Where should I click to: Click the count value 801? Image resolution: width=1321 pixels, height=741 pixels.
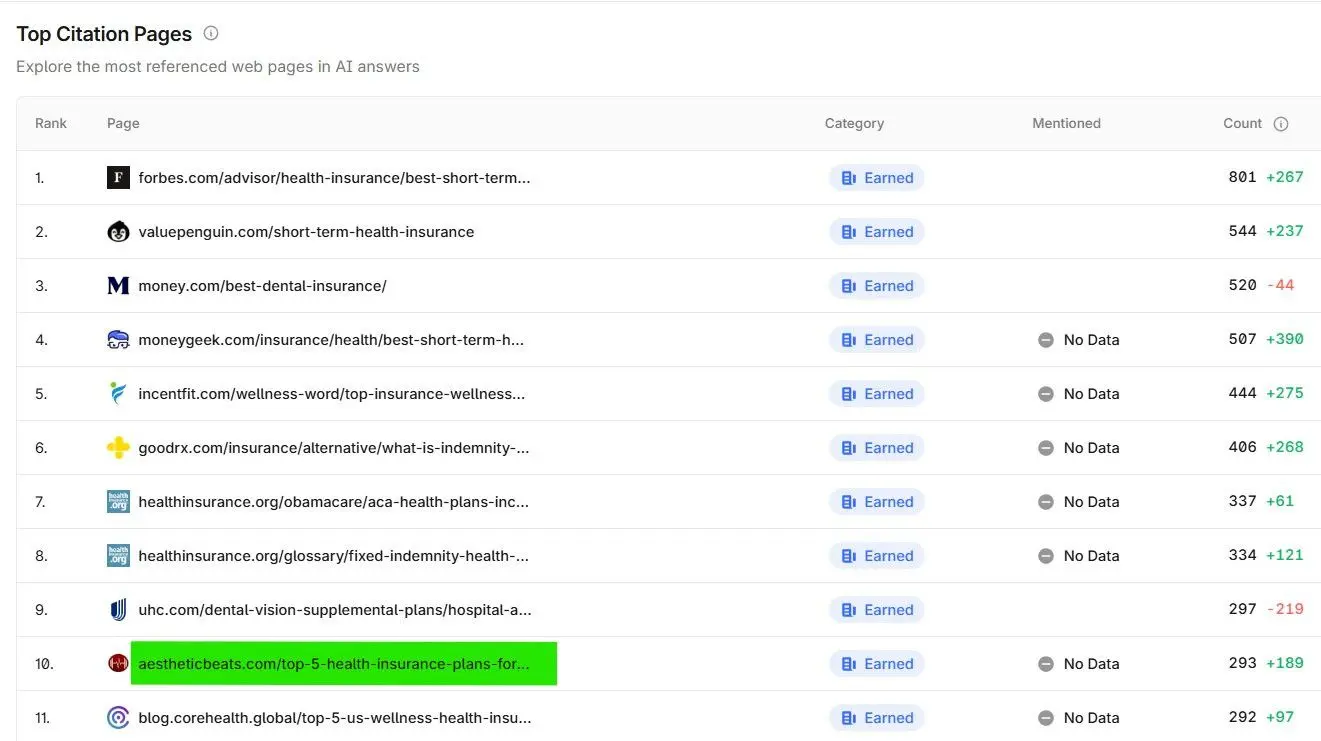pyautogui.click(x=1242, y=178)
